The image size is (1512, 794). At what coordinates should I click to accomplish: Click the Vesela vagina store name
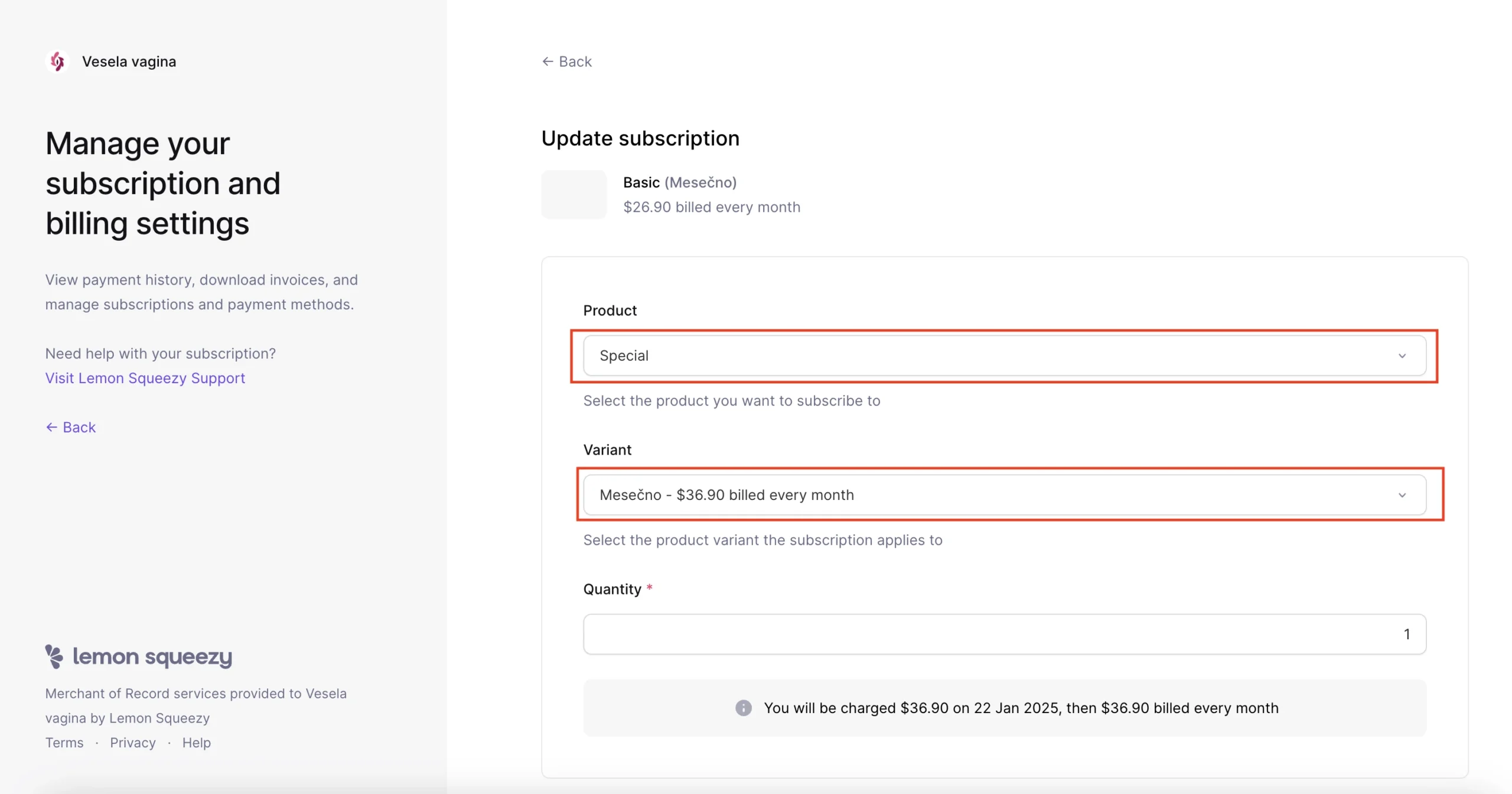click(x=129, y=61)
